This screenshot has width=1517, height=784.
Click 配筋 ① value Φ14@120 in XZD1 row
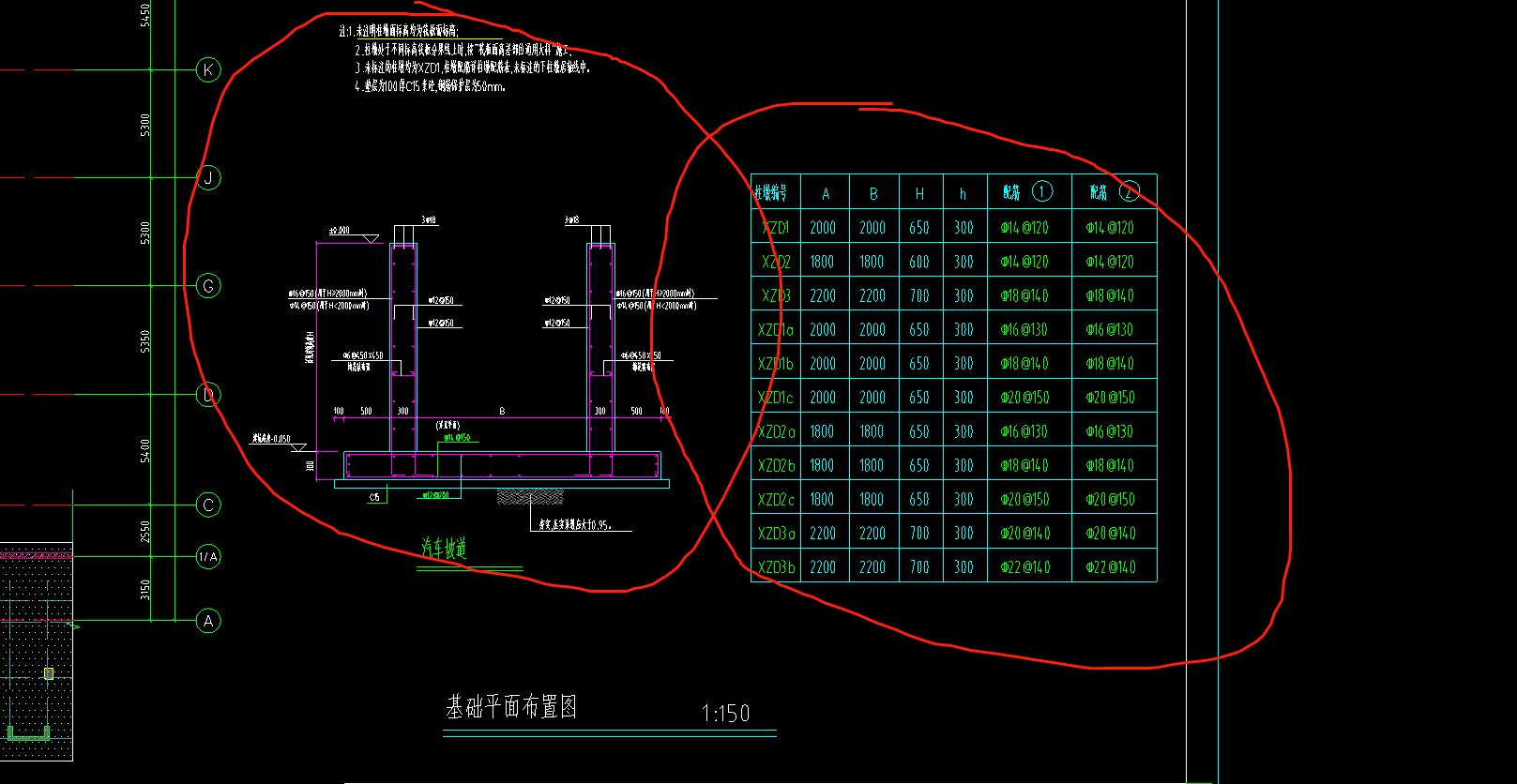1024,228
